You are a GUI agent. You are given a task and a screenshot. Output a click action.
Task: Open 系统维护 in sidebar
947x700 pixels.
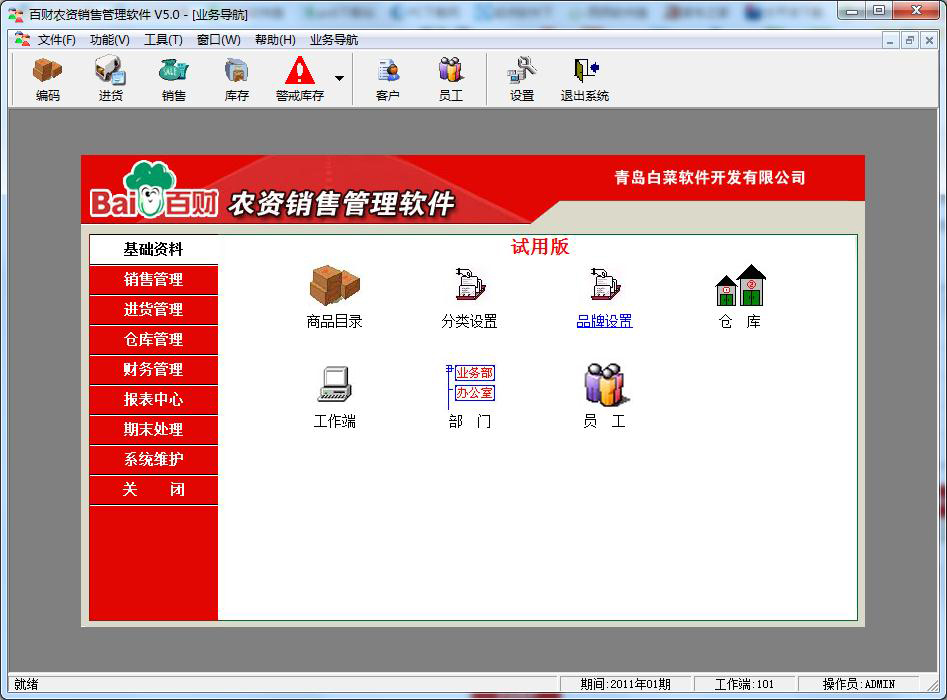point(153,460)
